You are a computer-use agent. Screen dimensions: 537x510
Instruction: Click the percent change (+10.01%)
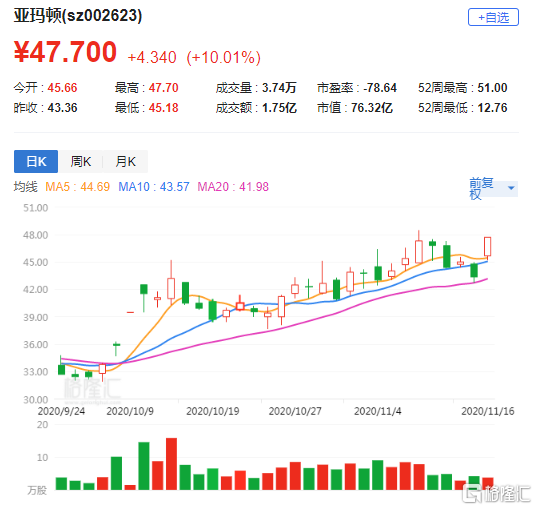[x=223, y=58]
